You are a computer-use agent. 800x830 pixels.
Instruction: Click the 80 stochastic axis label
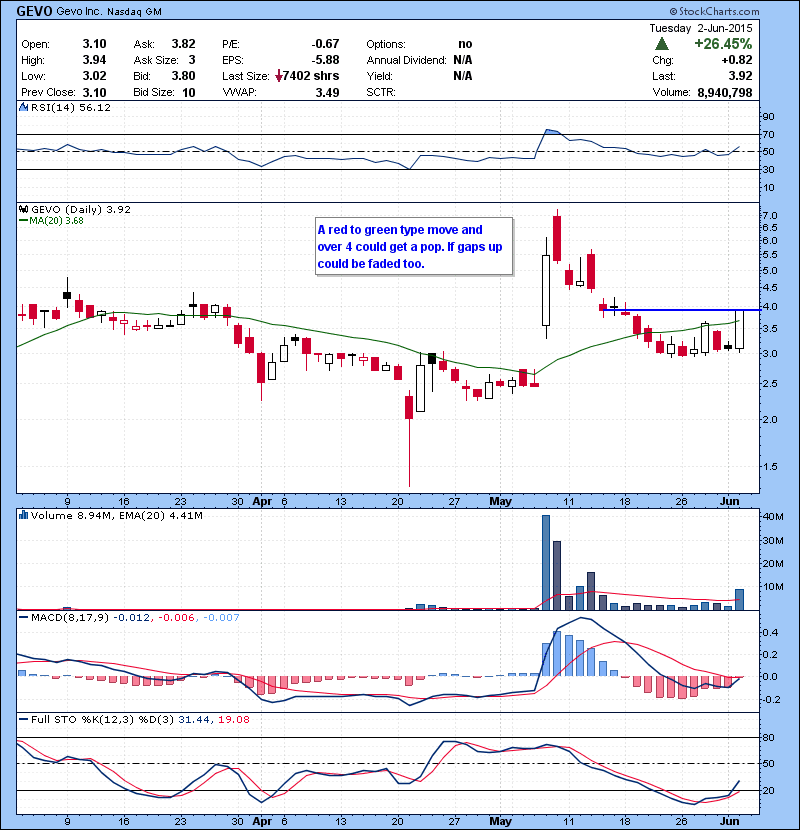pos(768,737)
